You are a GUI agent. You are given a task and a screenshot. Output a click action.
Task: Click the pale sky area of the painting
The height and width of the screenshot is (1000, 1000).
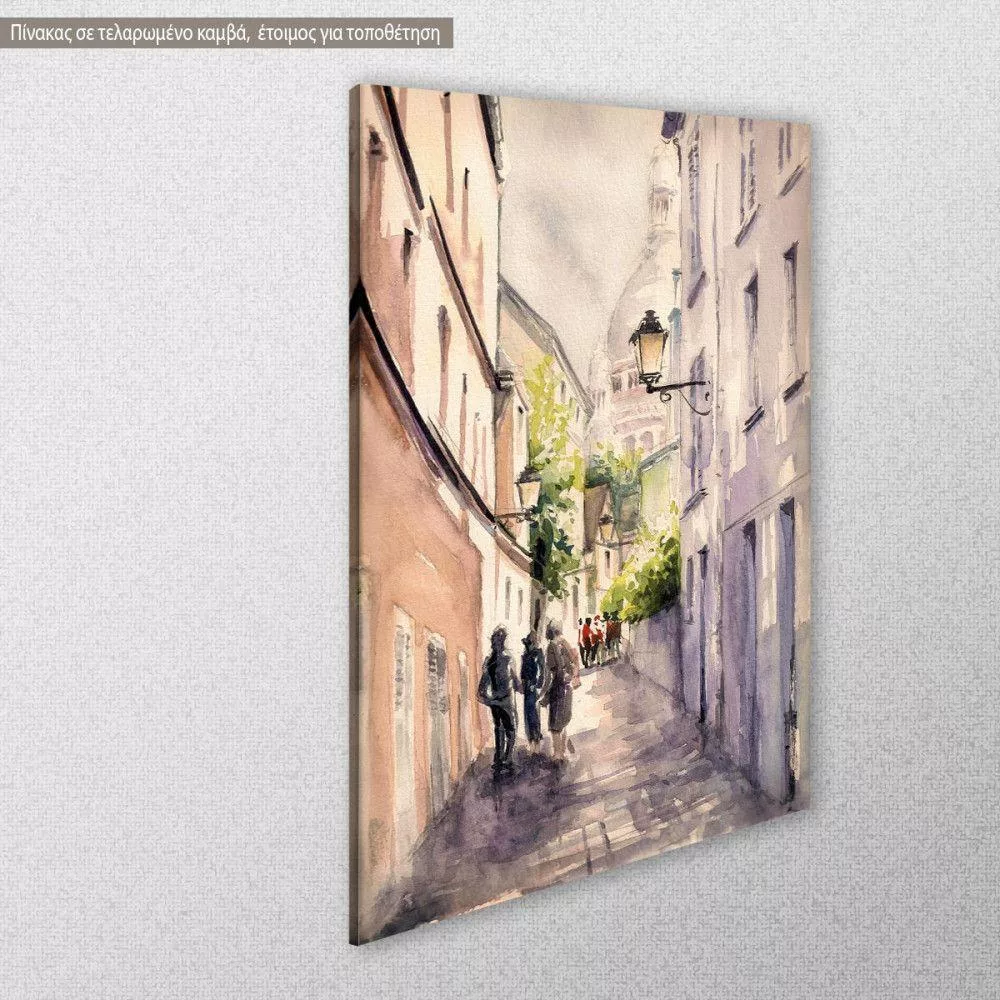coord(570,200)
